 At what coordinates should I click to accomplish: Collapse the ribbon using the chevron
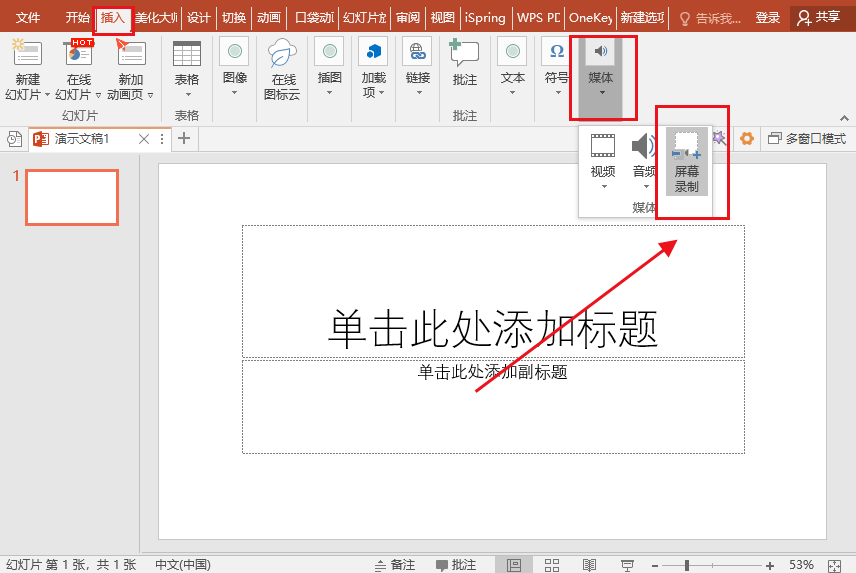pyautogui.click(x=845, y=118)
